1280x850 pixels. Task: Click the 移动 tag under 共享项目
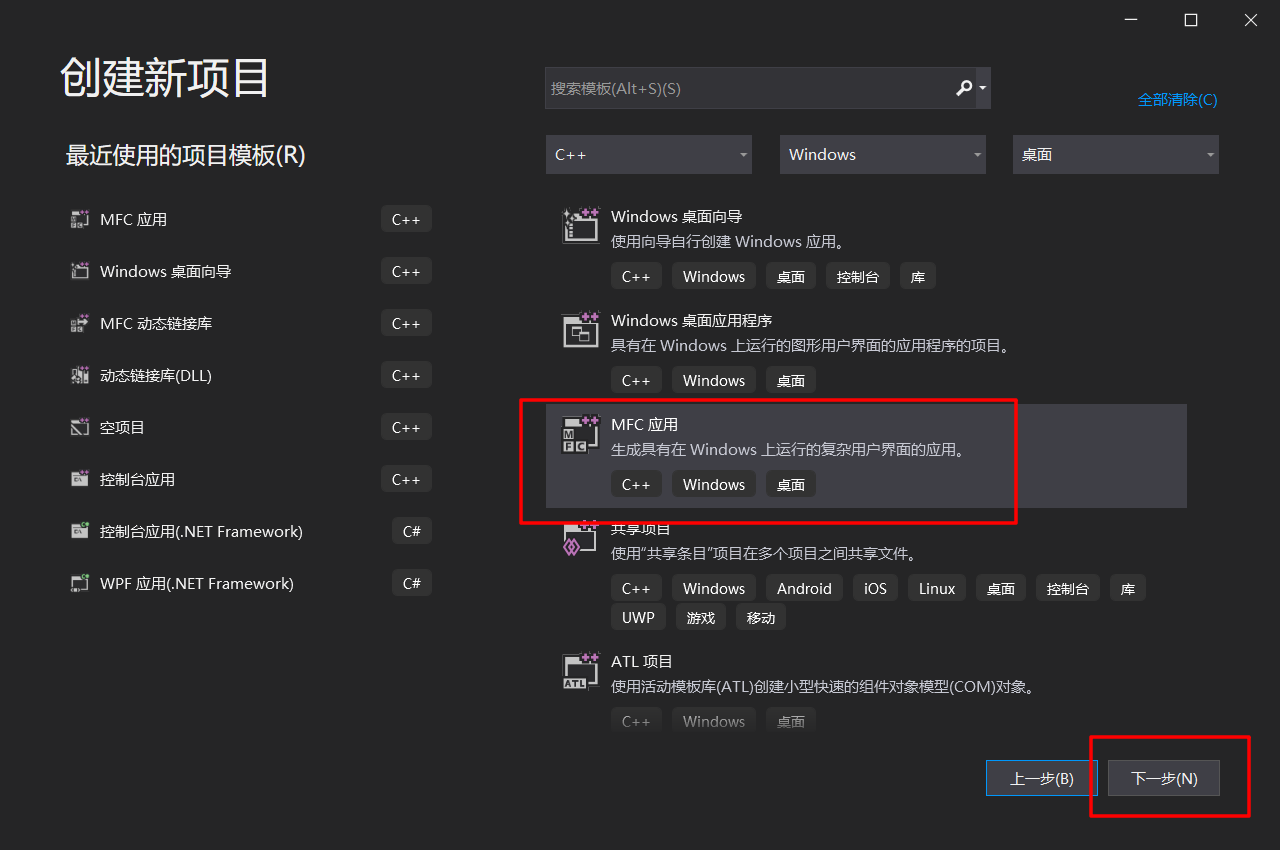[x=761, y=617]
